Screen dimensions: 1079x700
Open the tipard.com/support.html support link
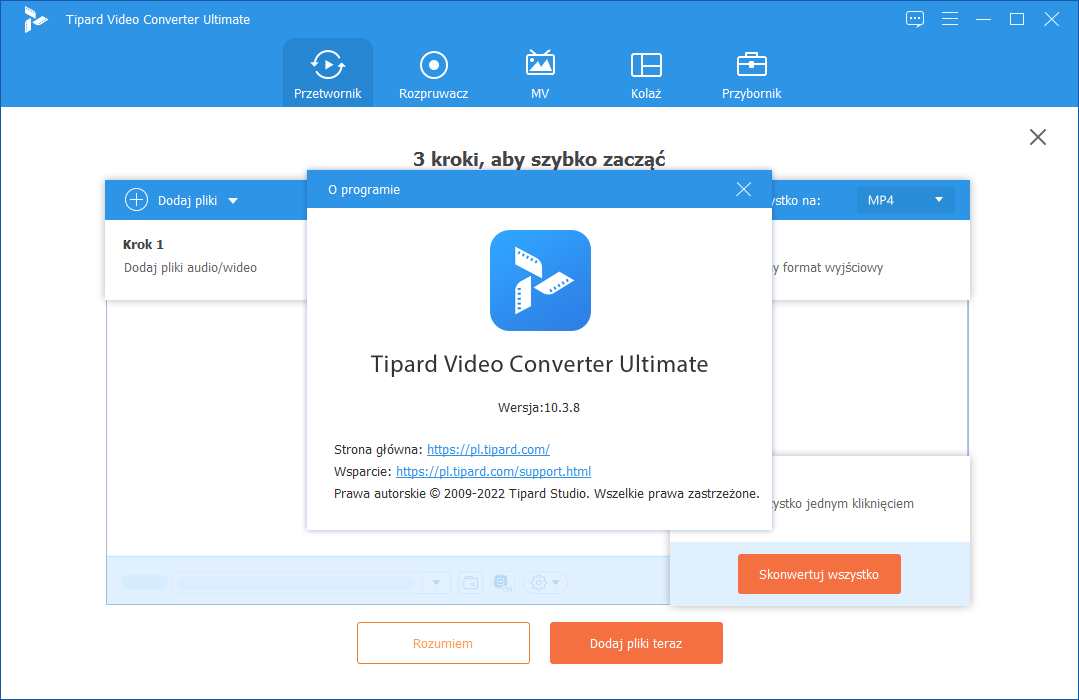point(493,471)
